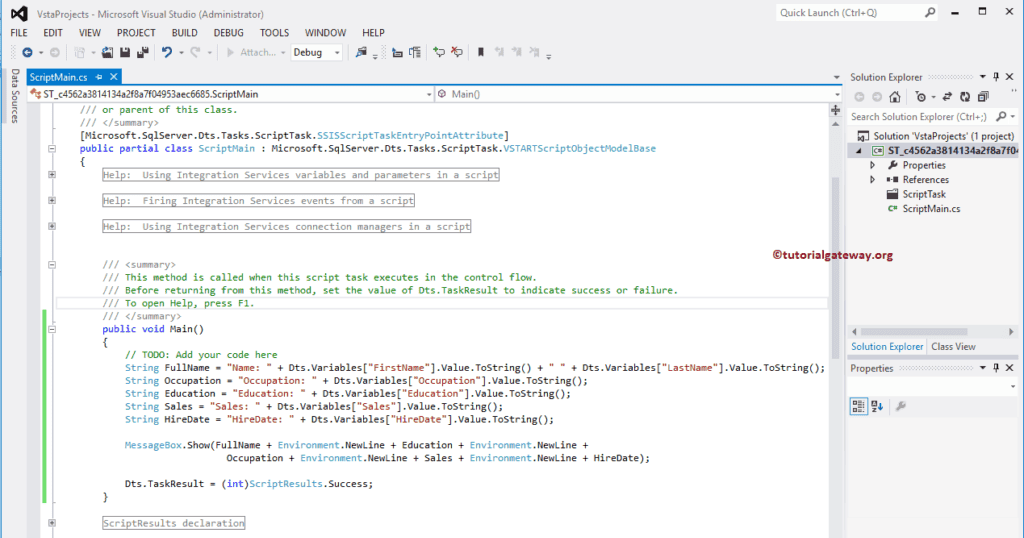1024x538 pixels.
Task: Close the ScriptMain.cs tab
Action: 114,77
